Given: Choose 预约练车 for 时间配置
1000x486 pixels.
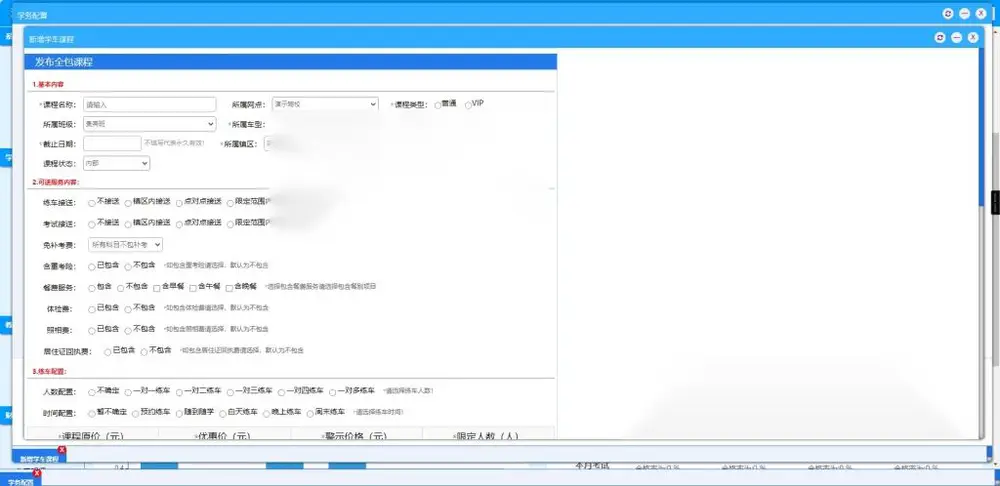Looking at the screenshot, I should point(136,414).
